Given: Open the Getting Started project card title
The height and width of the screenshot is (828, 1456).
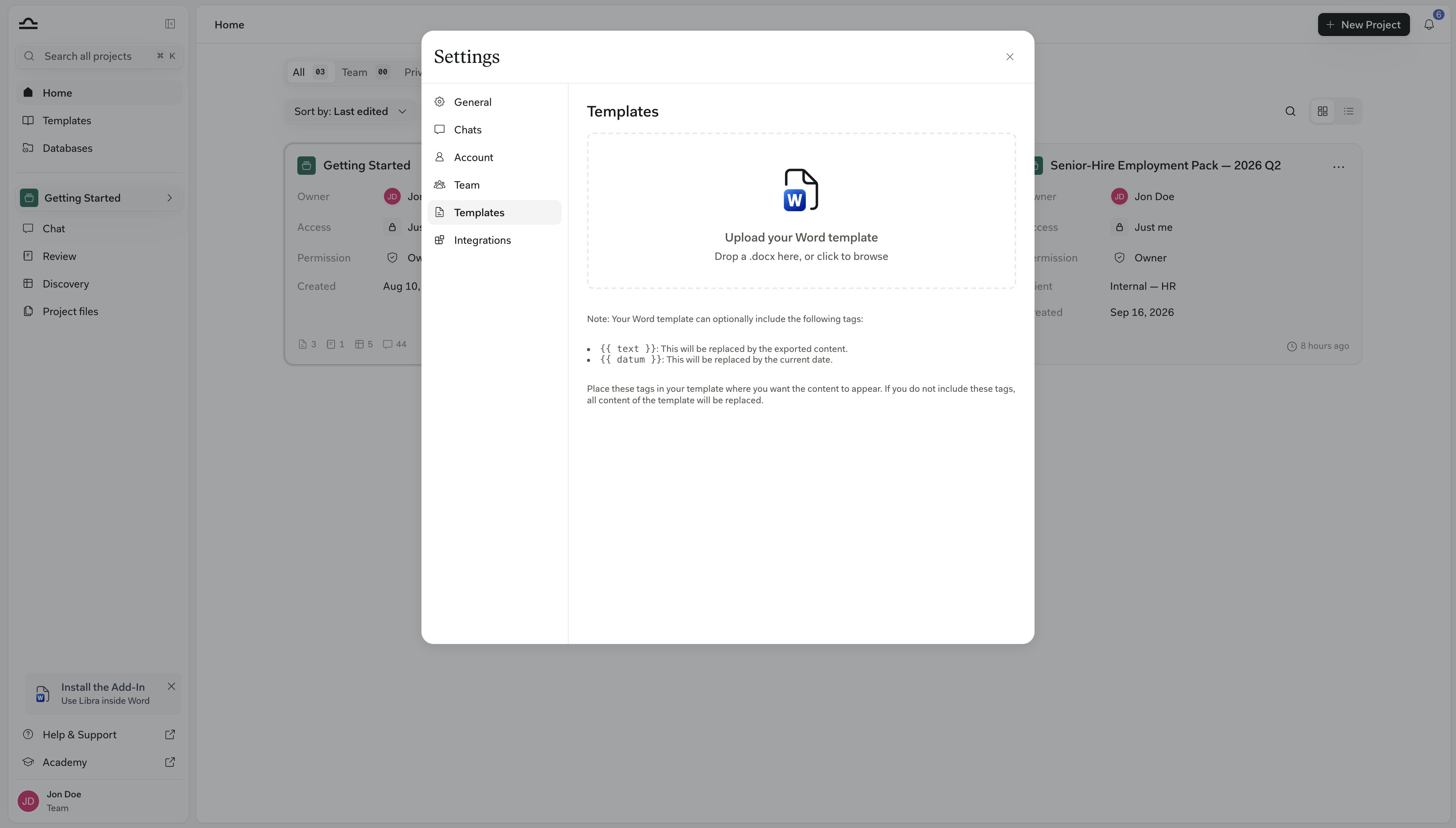Looking at the screenshot, I should (367, 166).
